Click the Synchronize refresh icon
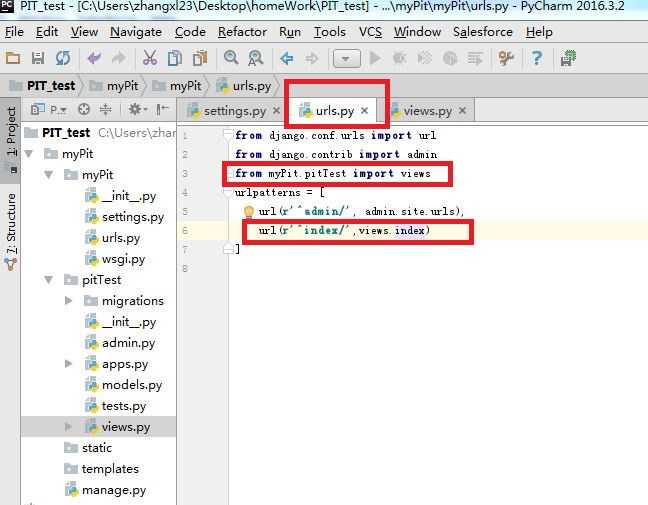 pyautogui.click(x=63, y=58)
